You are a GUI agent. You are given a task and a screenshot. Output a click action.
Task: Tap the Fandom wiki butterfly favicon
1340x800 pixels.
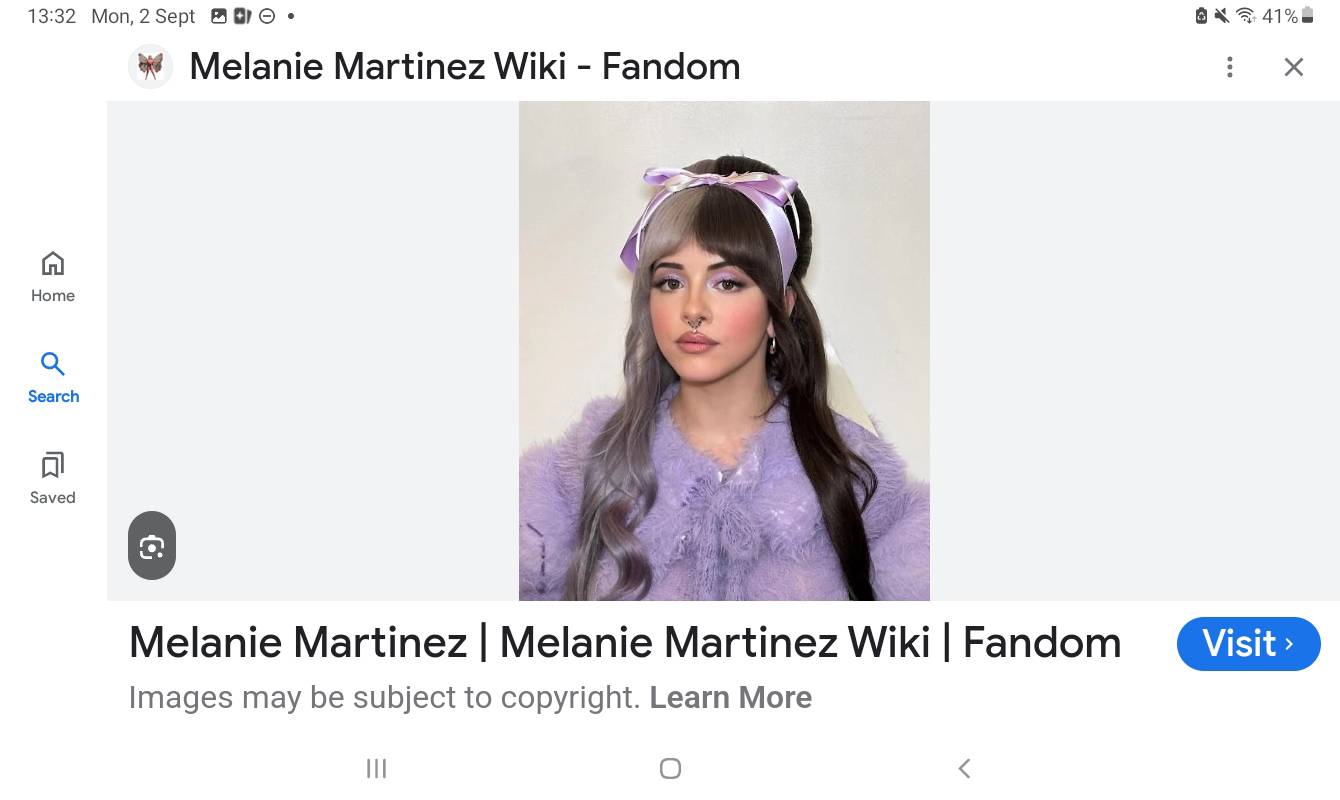(x=151, y=67)
